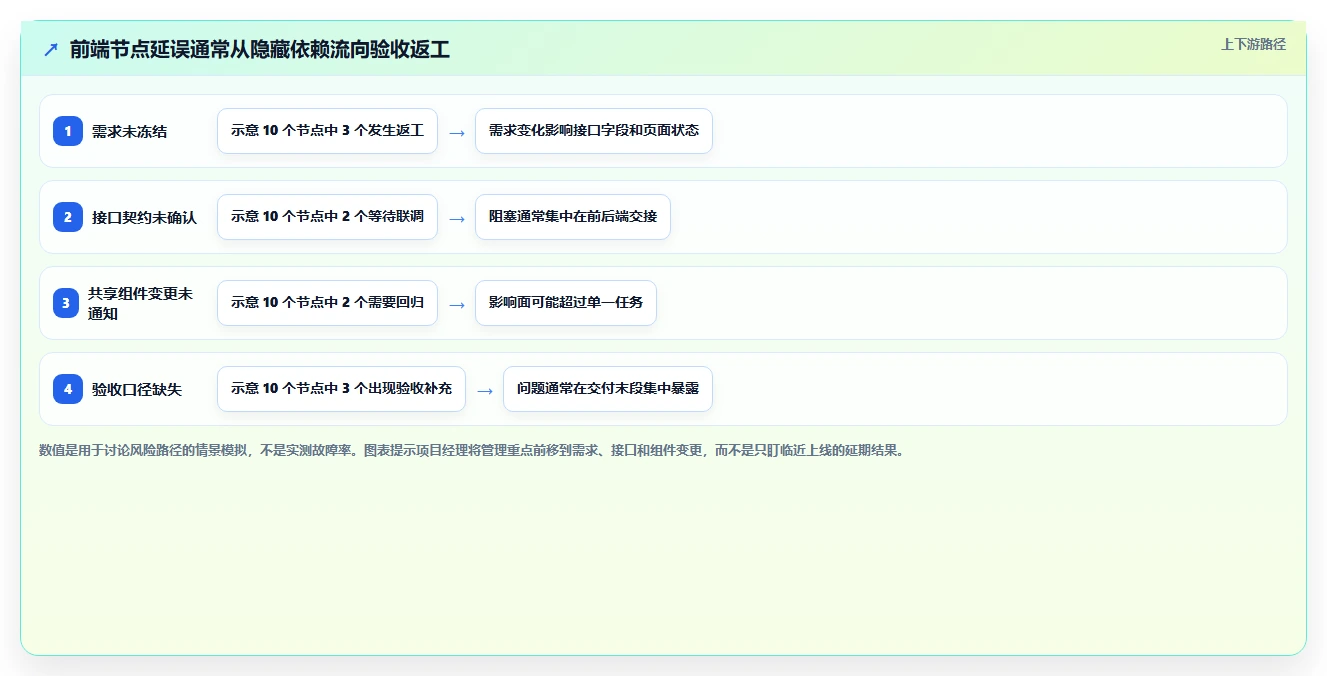Click the number 3 badge for 共享组件变更未通知
This screenshot has height=676, width=1327.
[x=68, y=303]
